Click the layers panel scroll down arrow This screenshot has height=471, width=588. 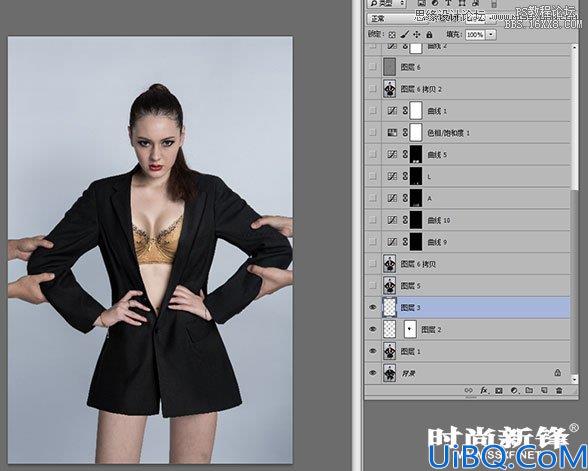(x=574, y=379)
